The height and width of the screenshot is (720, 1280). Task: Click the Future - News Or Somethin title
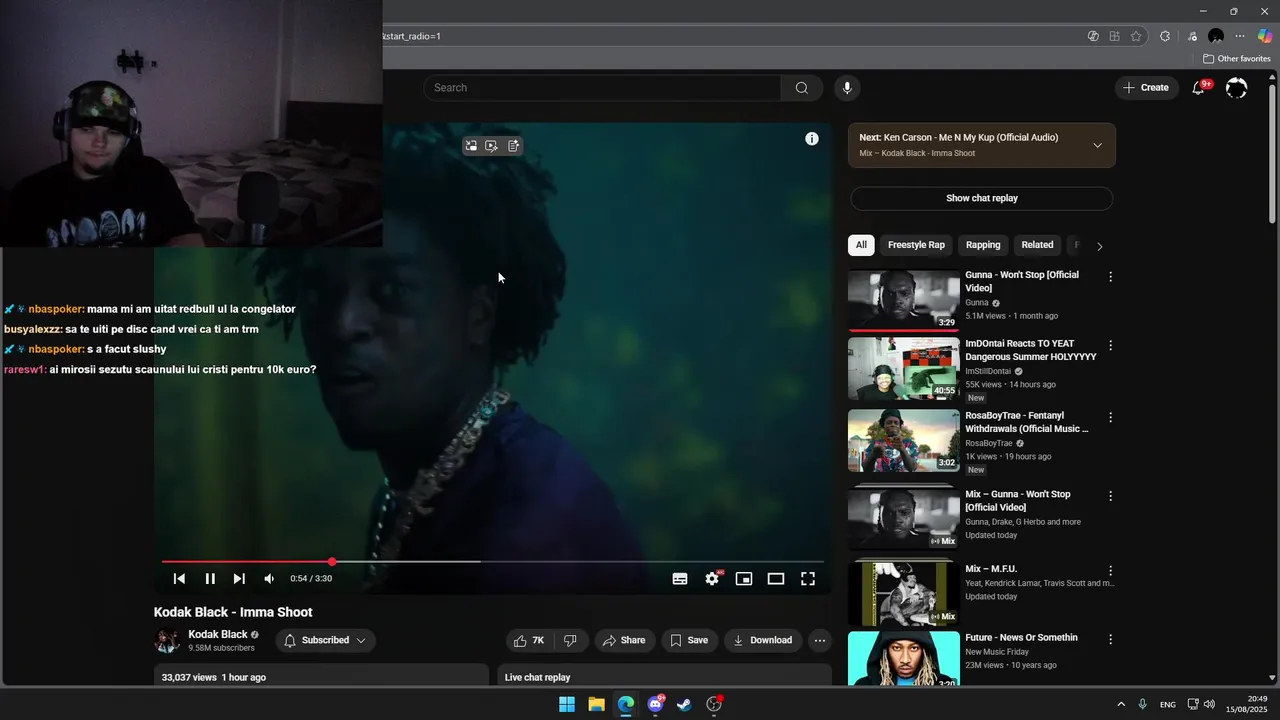point(1021,638)
